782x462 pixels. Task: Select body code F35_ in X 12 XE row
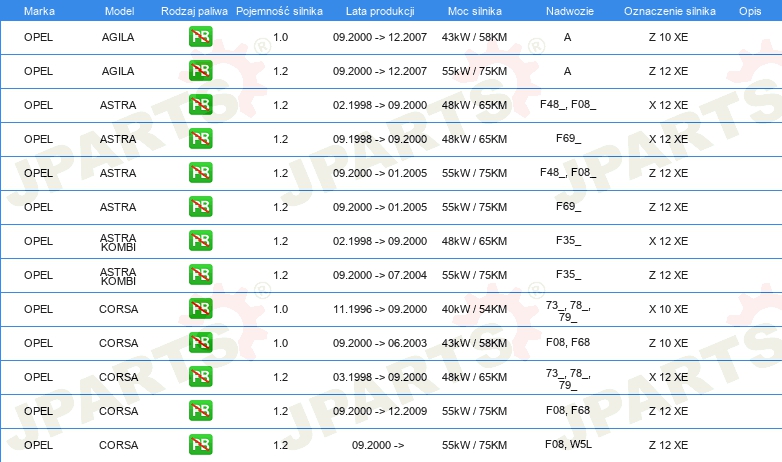tap(569, 240)
